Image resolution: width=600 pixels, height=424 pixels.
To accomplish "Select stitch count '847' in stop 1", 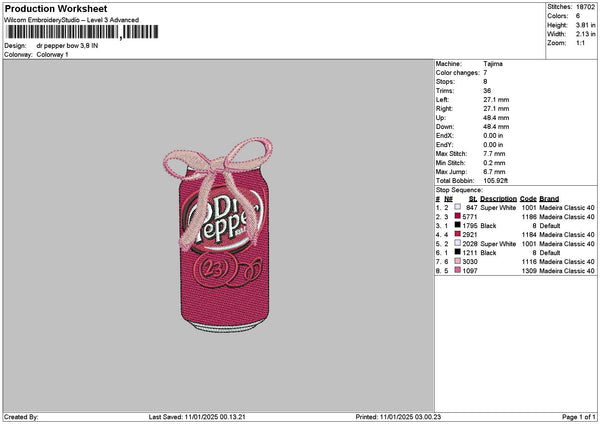I will [472, 208].
